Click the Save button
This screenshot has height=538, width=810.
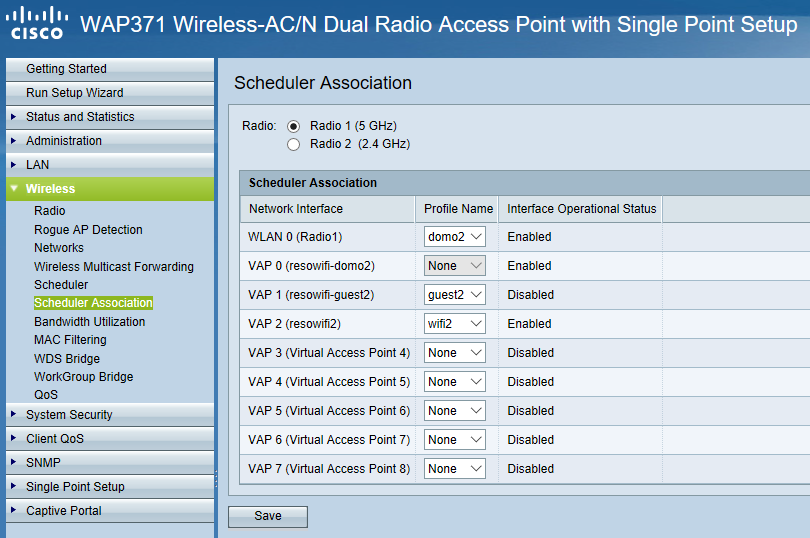pos(268,516)
